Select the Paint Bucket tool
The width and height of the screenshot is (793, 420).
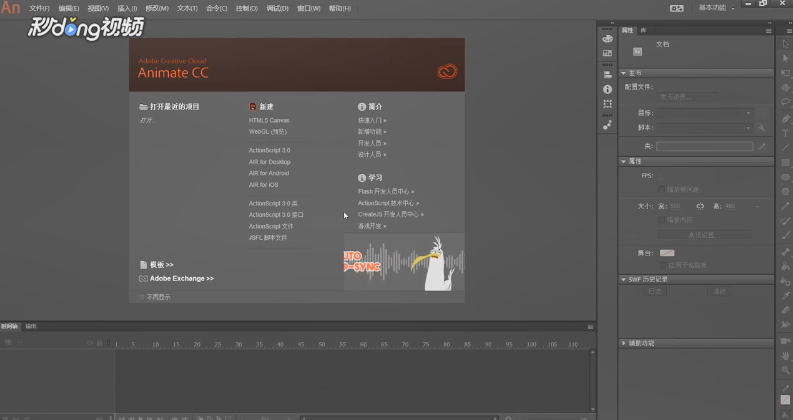click(x=785, y=266)
